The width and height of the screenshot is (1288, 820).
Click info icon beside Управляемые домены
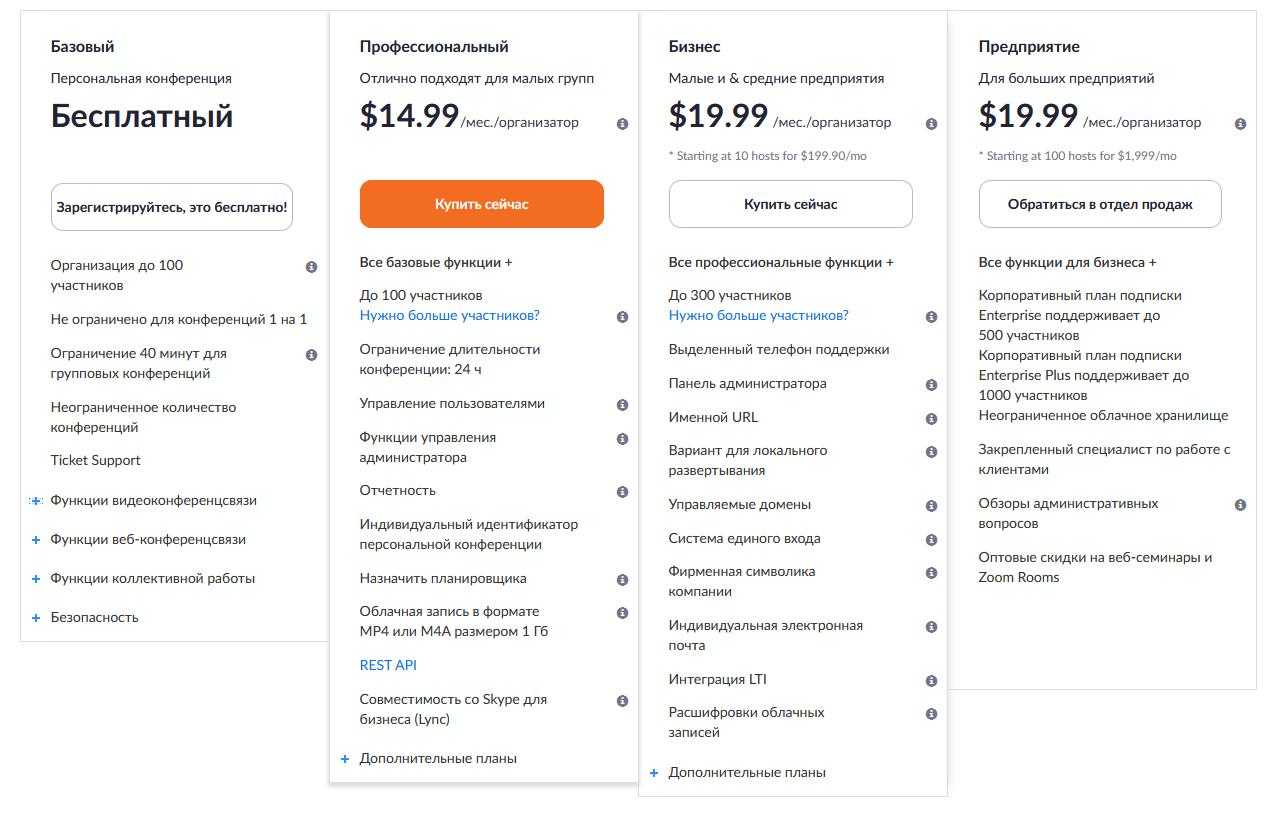[931, 506]
